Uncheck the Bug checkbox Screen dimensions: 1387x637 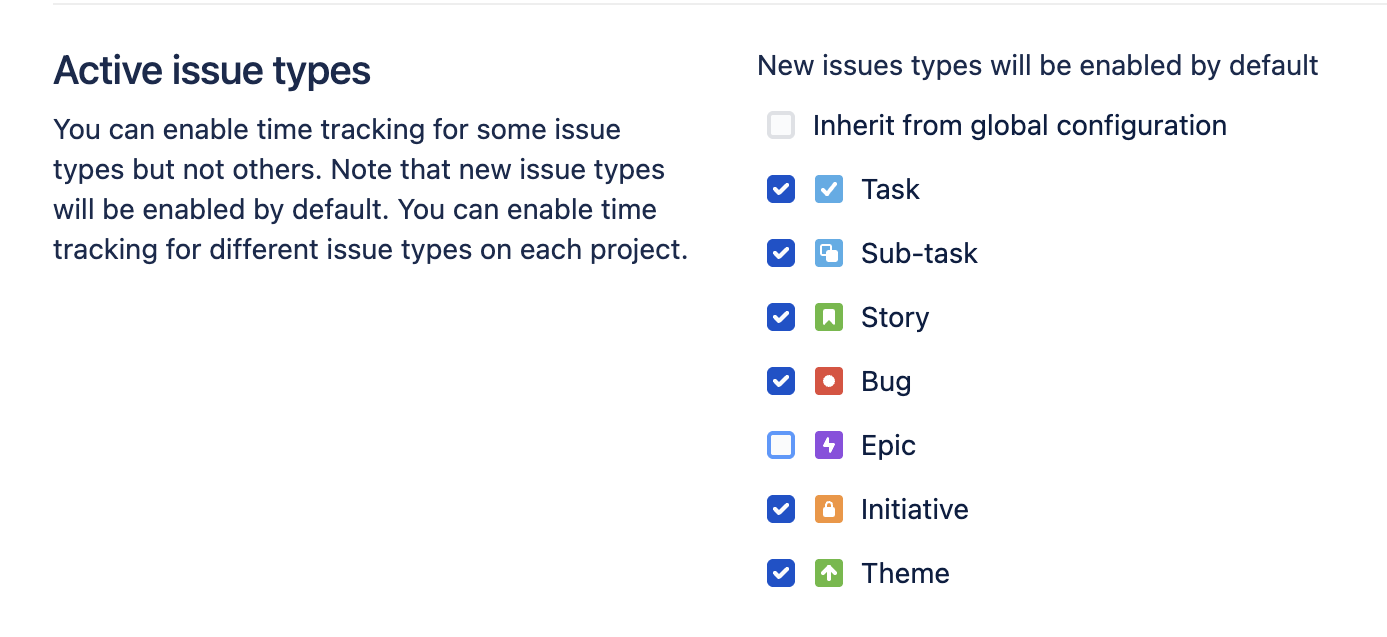pyautogui.click(x=781, y=381)
